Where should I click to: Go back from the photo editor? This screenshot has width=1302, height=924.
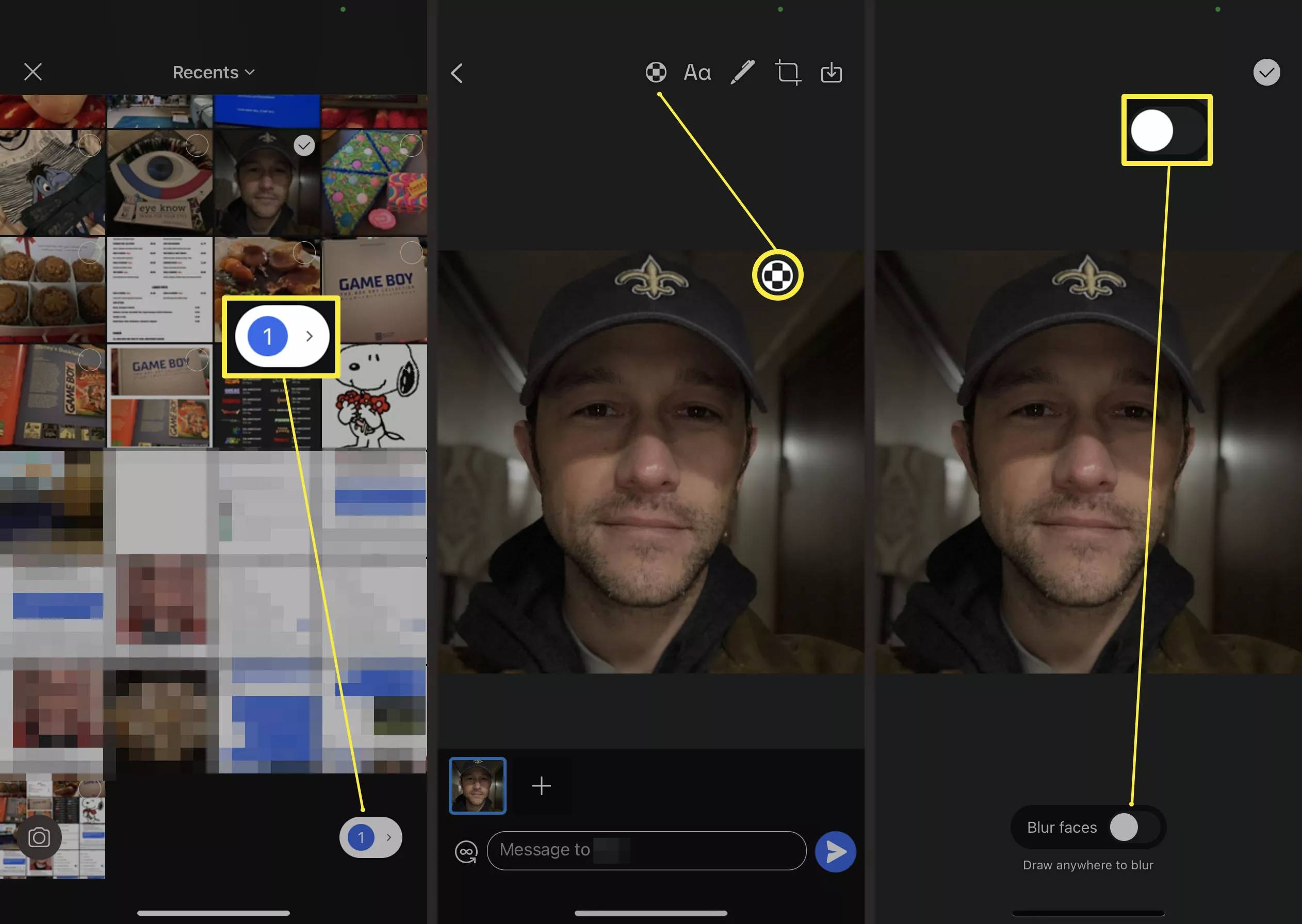click(x=457, y=73)
